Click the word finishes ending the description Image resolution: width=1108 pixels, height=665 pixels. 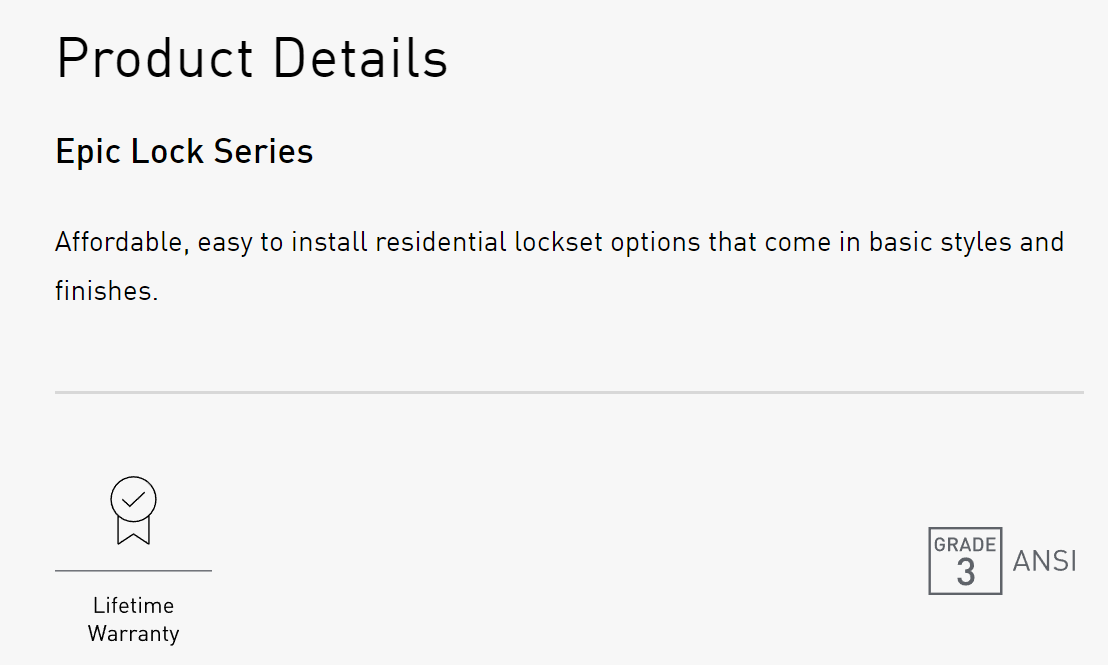[106, 291]
